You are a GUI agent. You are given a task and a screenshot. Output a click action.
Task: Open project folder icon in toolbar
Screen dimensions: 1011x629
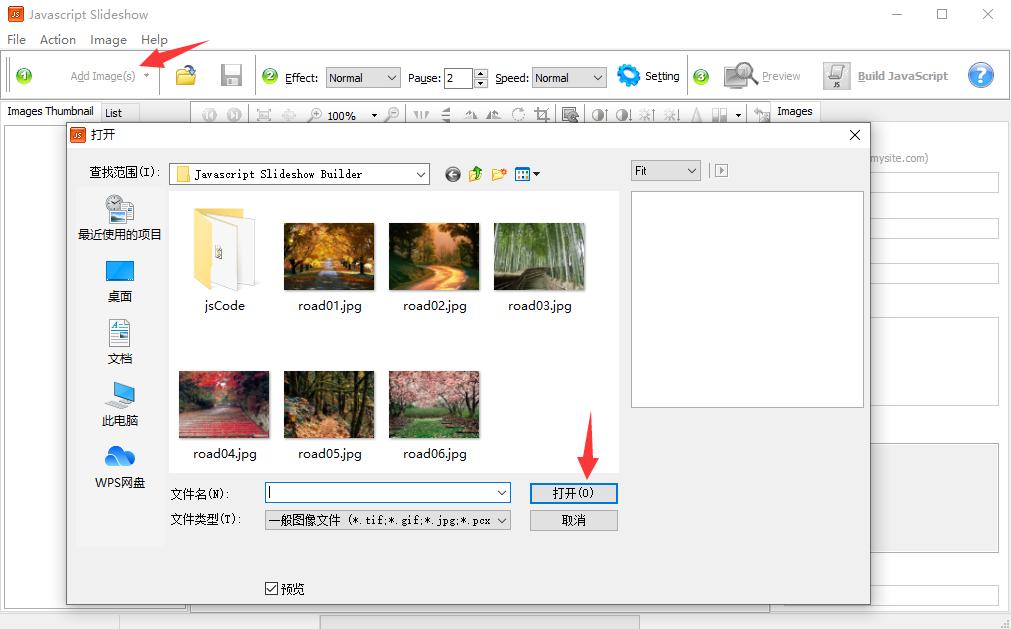(x=186, y=75)
